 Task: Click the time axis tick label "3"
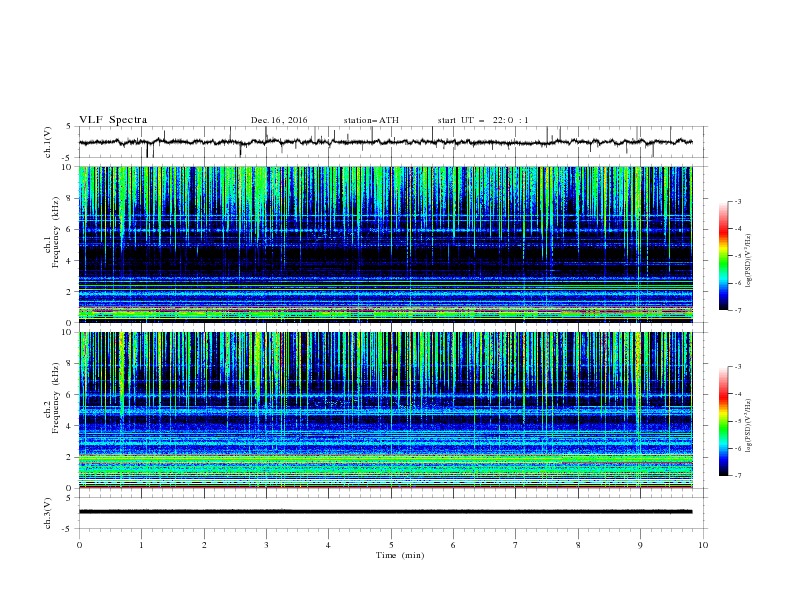click(x=266, y=545)
